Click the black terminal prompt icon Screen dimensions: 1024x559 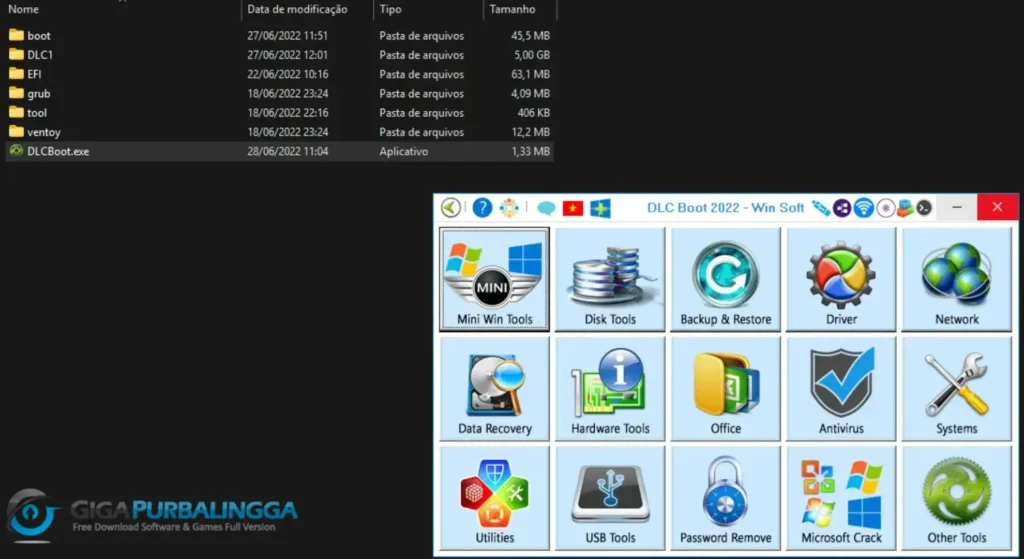[923, 208]
